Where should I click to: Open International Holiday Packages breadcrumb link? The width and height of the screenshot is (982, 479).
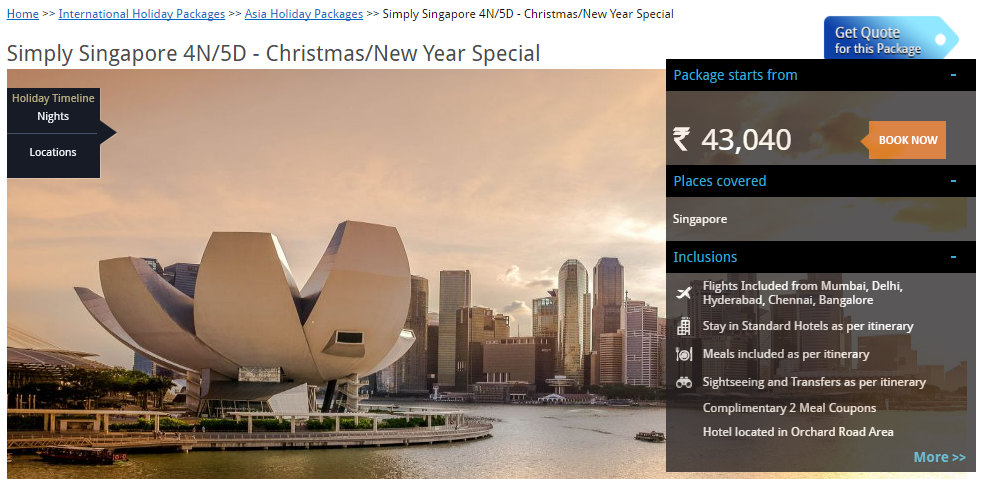(x=142, y=14)
